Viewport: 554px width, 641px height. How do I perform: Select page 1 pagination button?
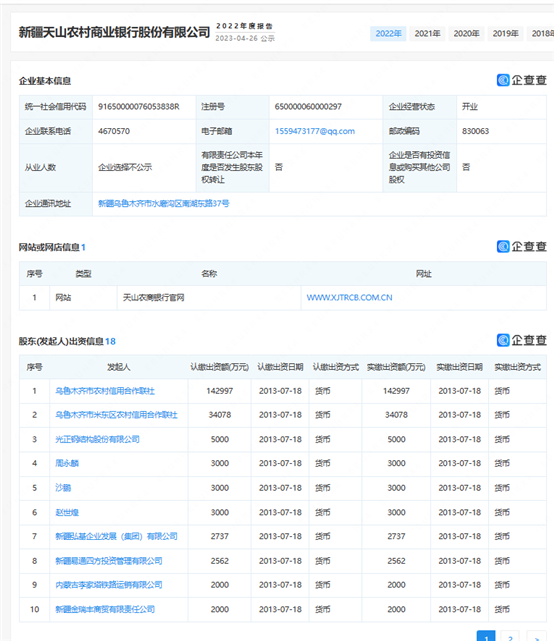486,637
